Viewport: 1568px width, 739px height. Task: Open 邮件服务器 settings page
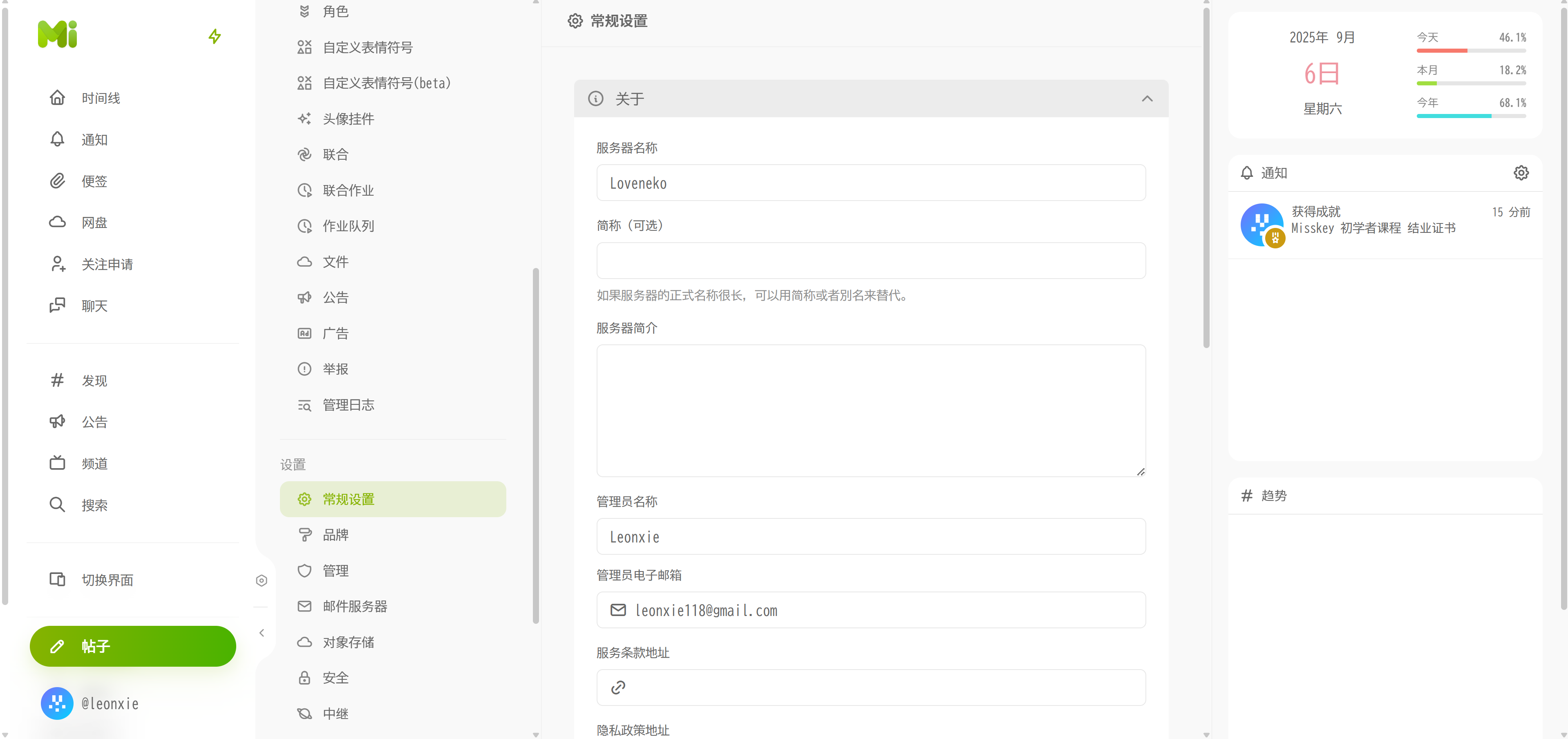355,606
